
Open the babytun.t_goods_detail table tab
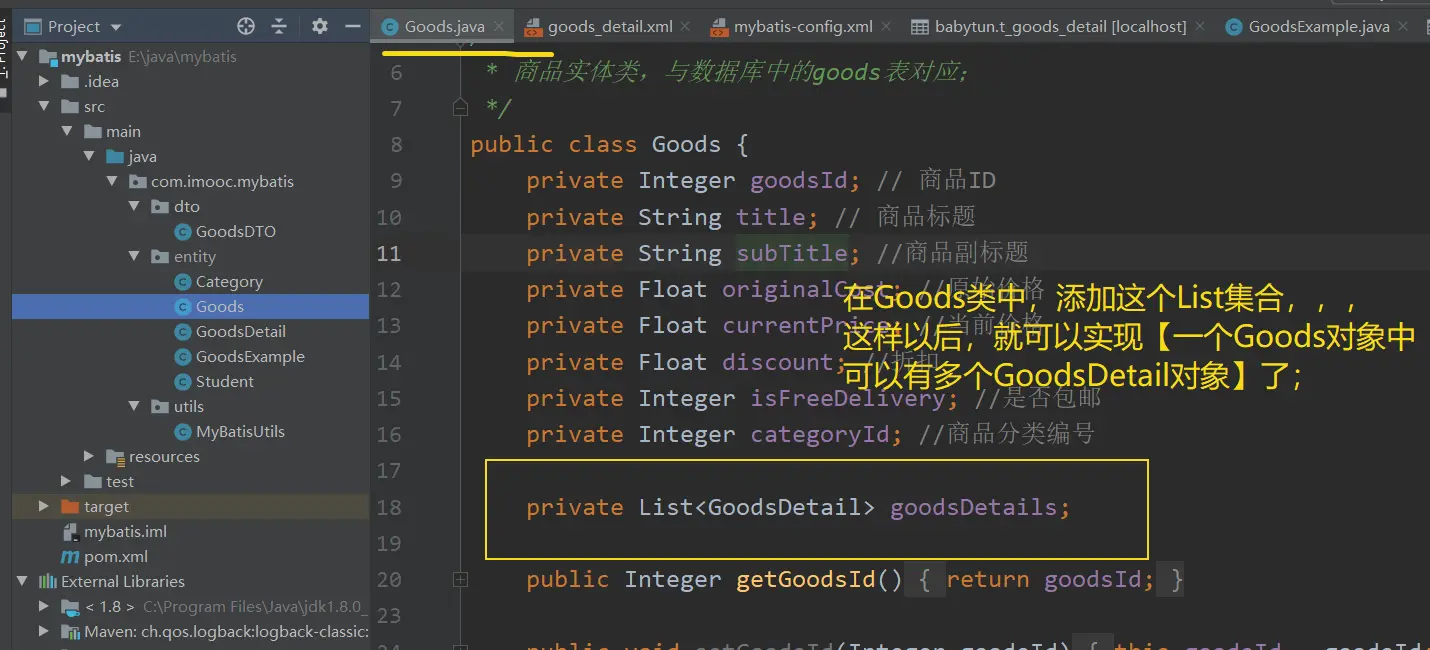[x=1060, y=27]
